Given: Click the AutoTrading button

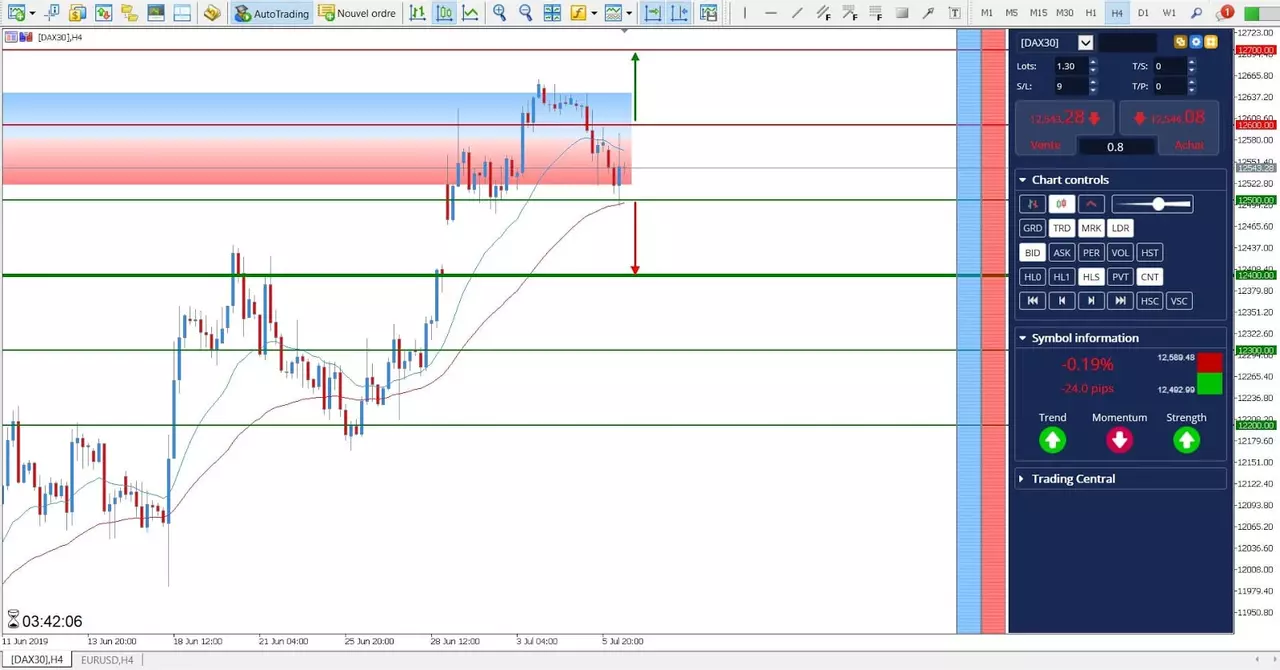Looking at the screenshot, I should pyautogui.click(x=271, y=13).
